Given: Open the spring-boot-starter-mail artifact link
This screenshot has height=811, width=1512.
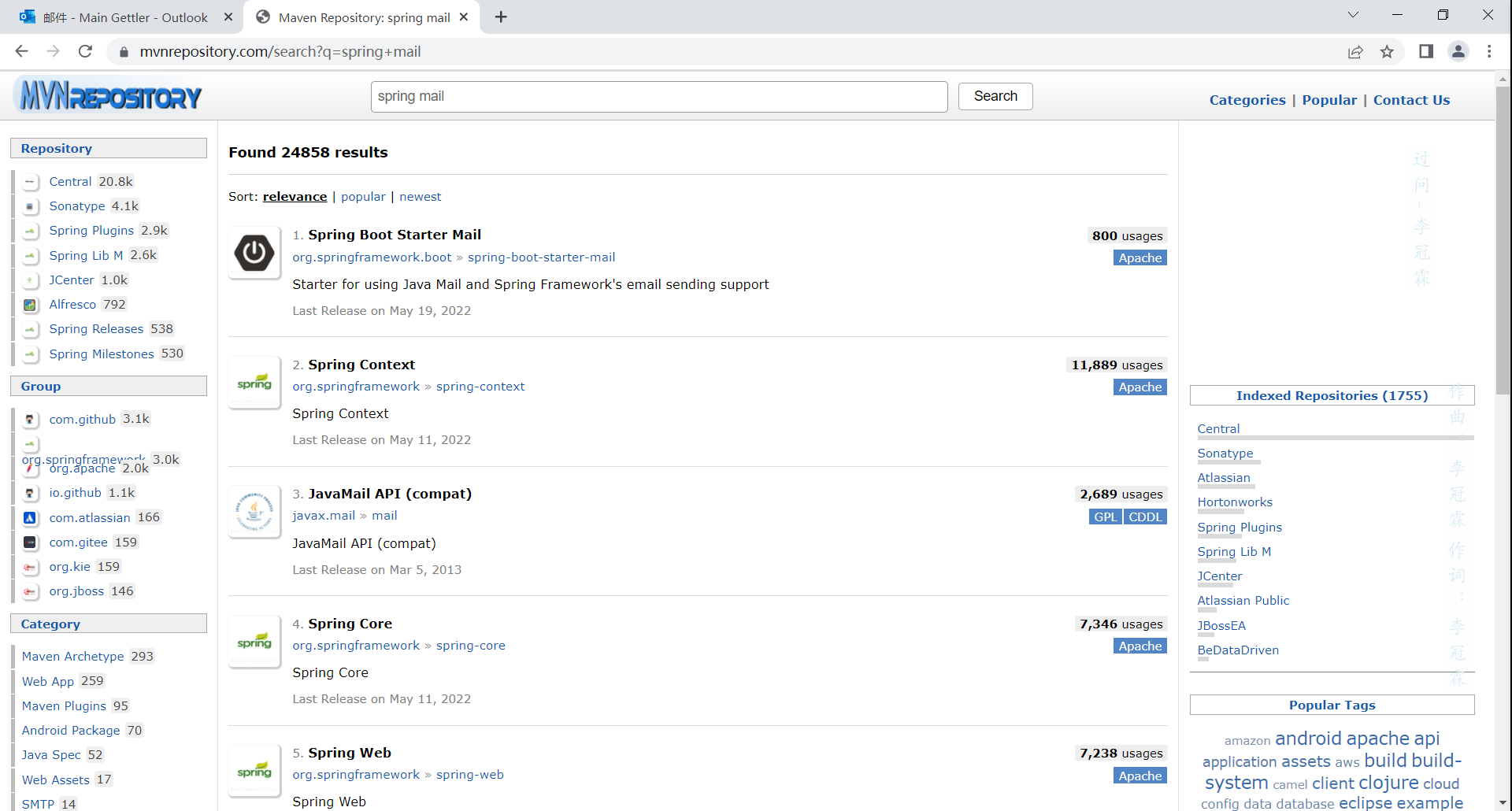Looking at the screenshot, I should click(541, 257).
